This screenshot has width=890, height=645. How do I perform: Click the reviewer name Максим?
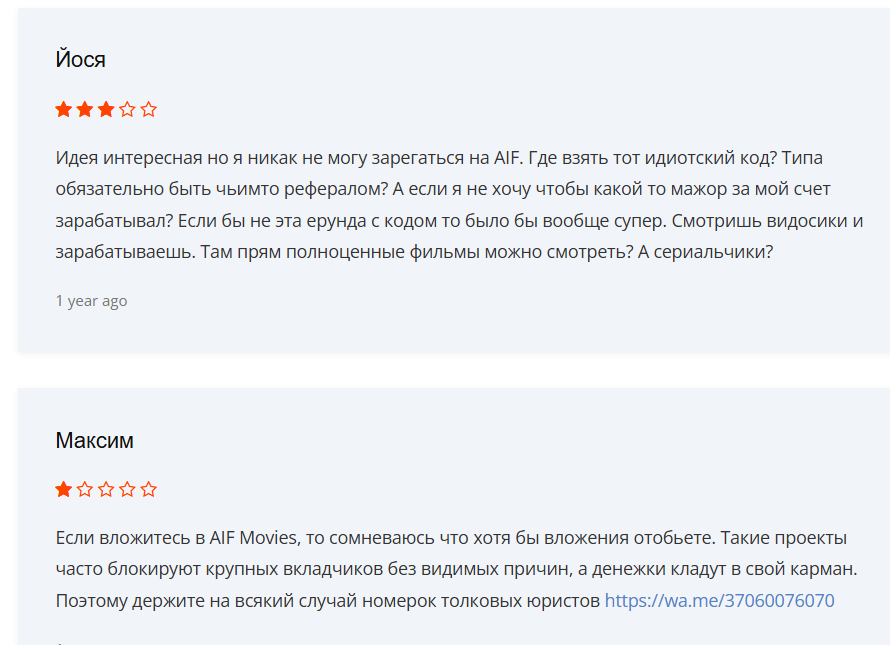[x=95, y=440]
